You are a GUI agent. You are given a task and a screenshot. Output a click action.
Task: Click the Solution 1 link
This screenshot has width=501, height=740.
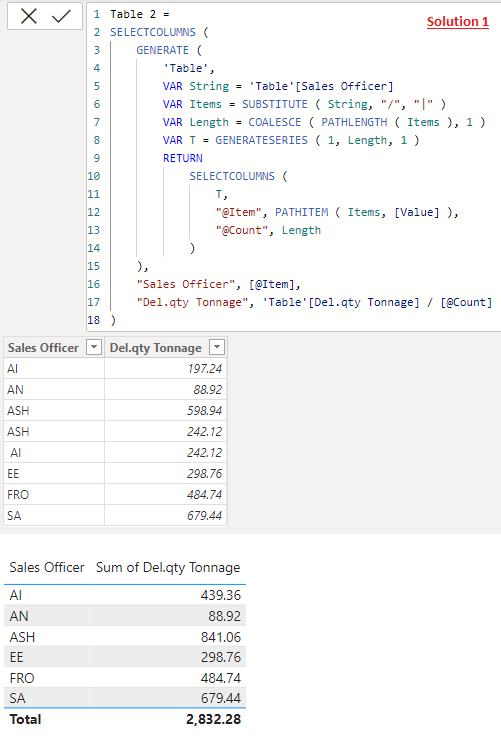tap(458, 22)
